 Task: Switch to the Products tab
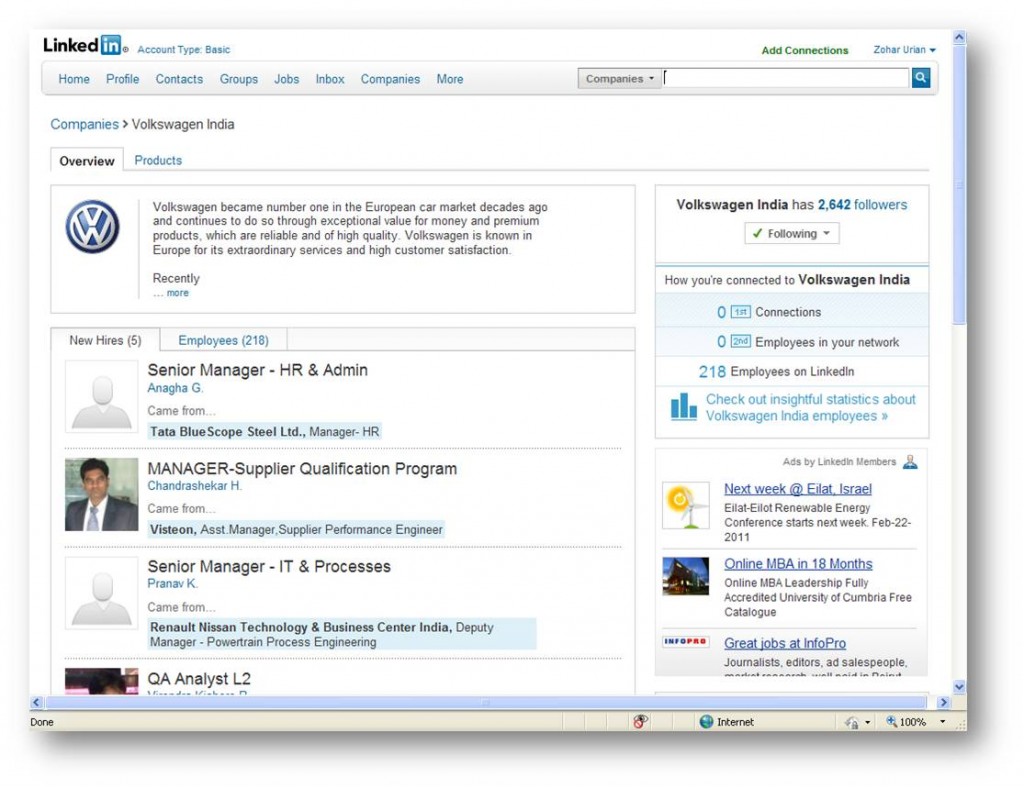point(158,160)
